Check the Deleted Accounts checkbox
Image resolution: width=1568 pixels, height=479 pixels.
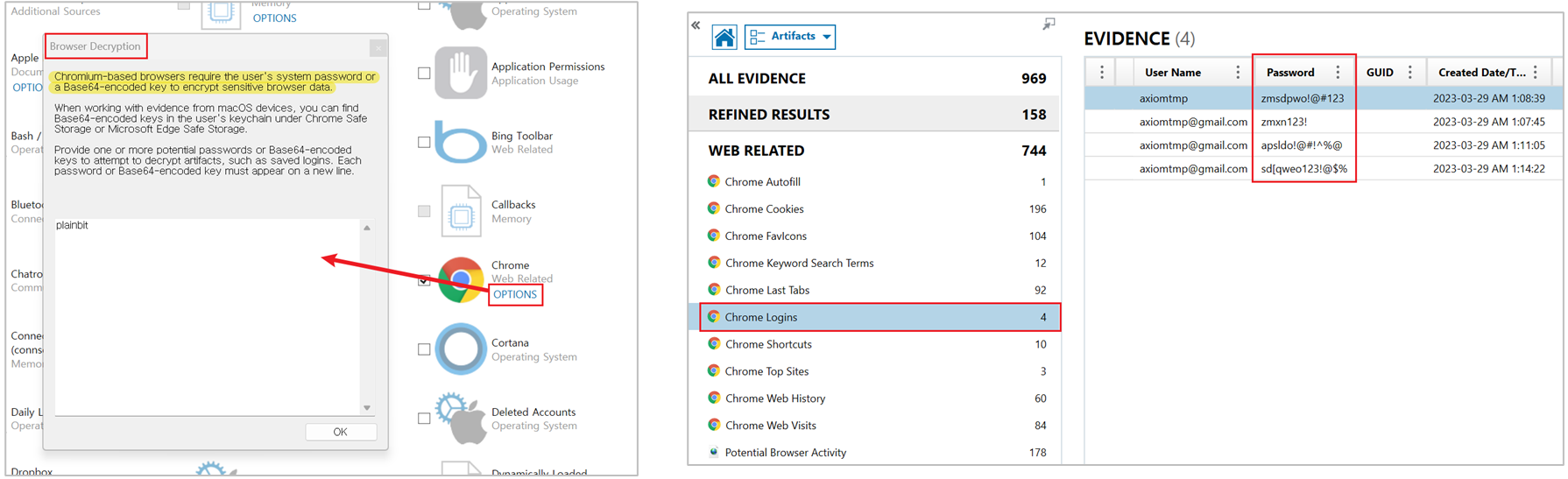[424, 418]
